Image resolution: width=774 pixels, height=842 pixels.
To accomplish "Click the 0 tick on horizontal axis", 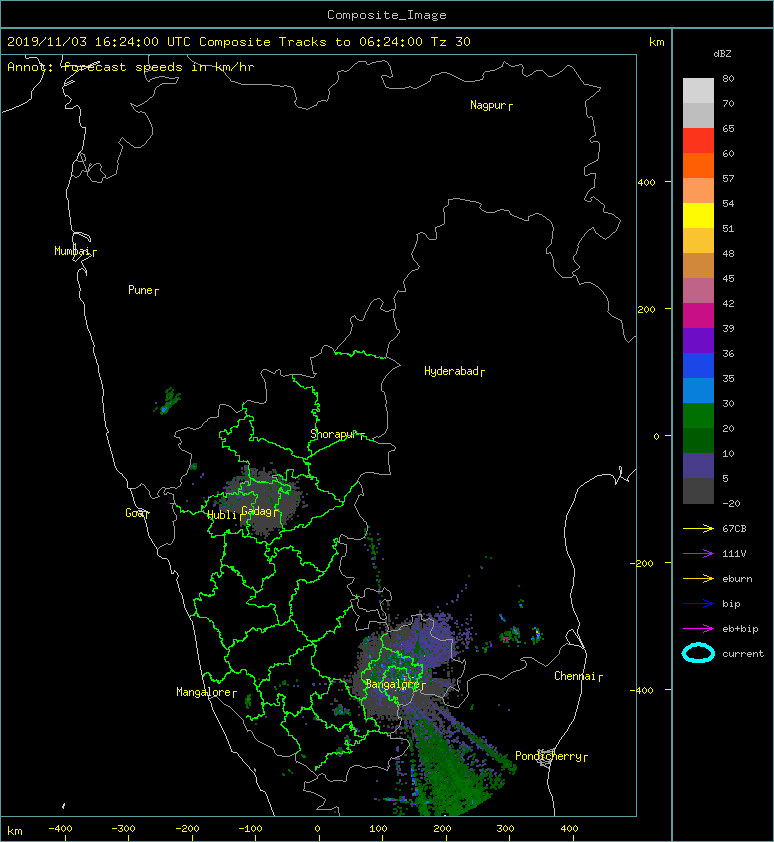I will click(x=318, y=829).
